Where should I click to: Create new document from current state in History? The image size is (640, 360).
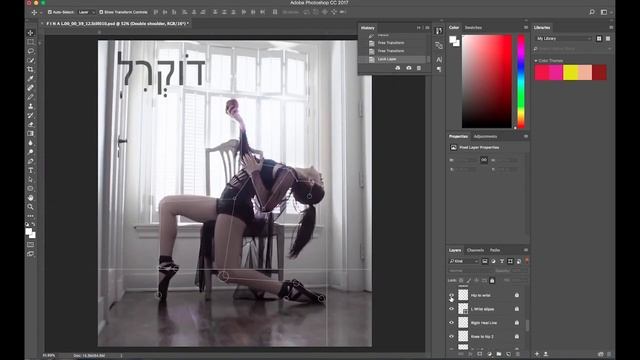point(398,68)
